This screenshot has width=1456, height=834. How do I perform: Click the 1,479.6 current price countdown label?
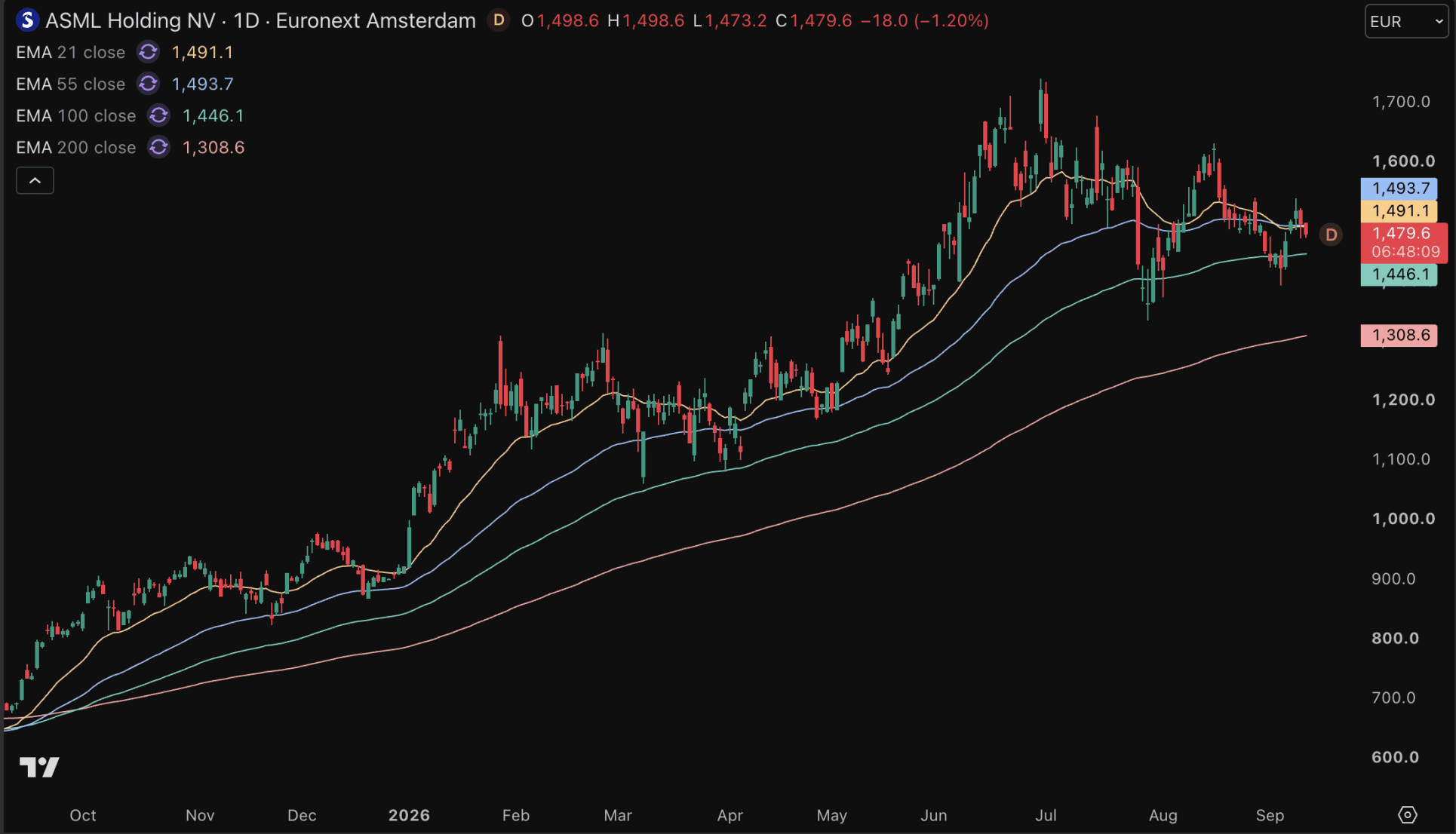click(1404, 243)
